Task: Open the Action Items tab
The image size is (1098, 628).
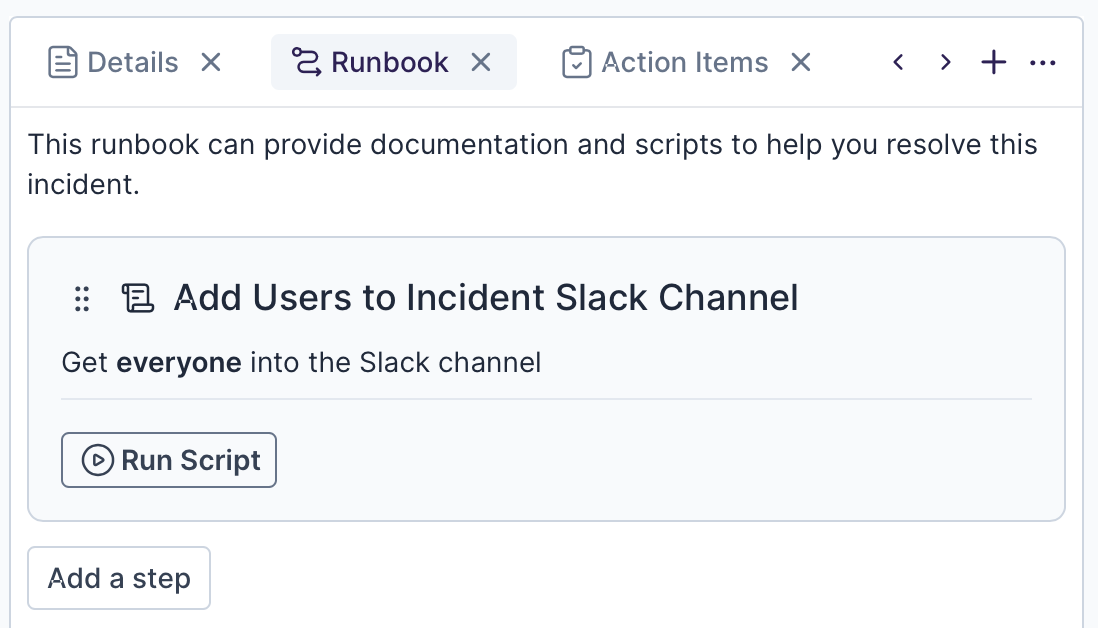Action: [685, 63]
